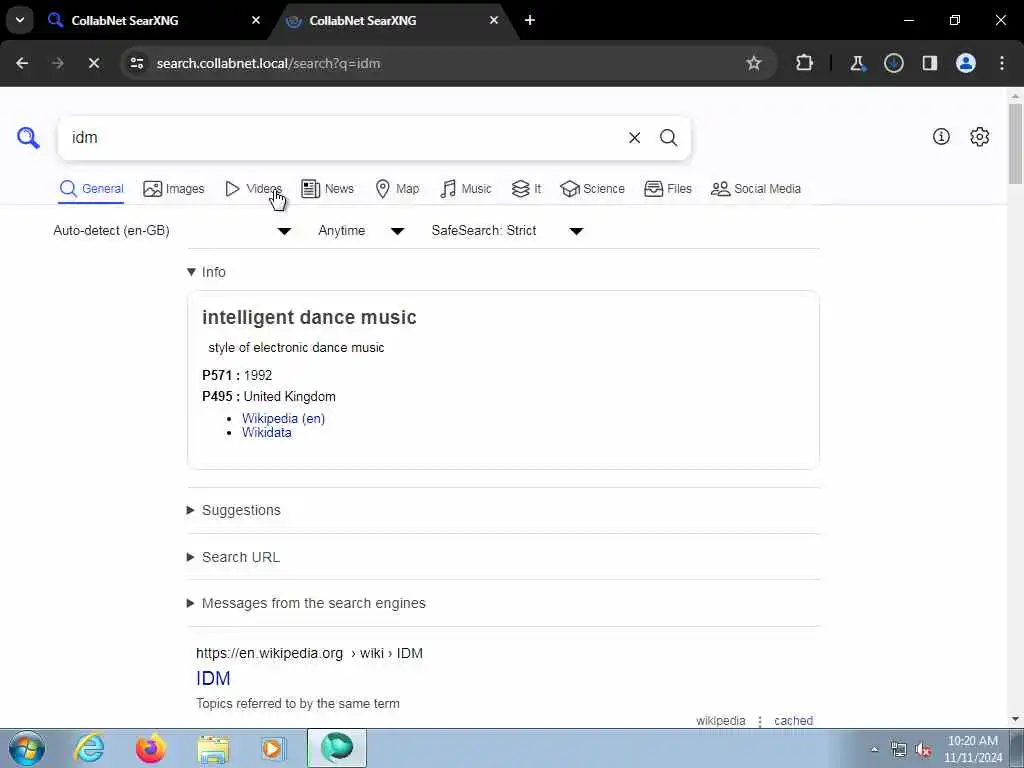Expand Messages from the search engines
Image resolution: width=1024 pixels, height=768 pixels.
[x=306, y=603]
